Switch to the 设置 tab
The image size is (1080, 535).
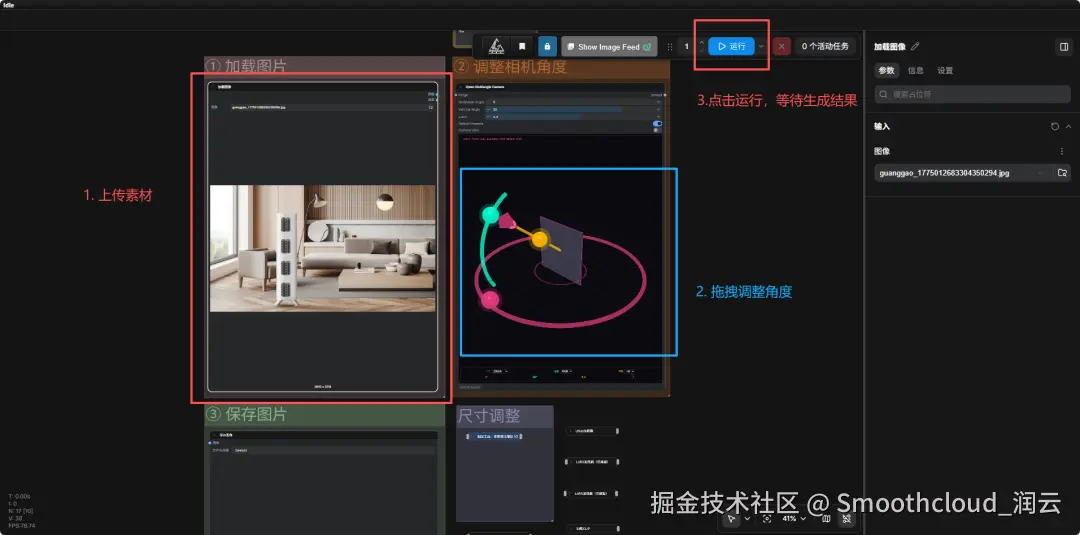point(945,70)
